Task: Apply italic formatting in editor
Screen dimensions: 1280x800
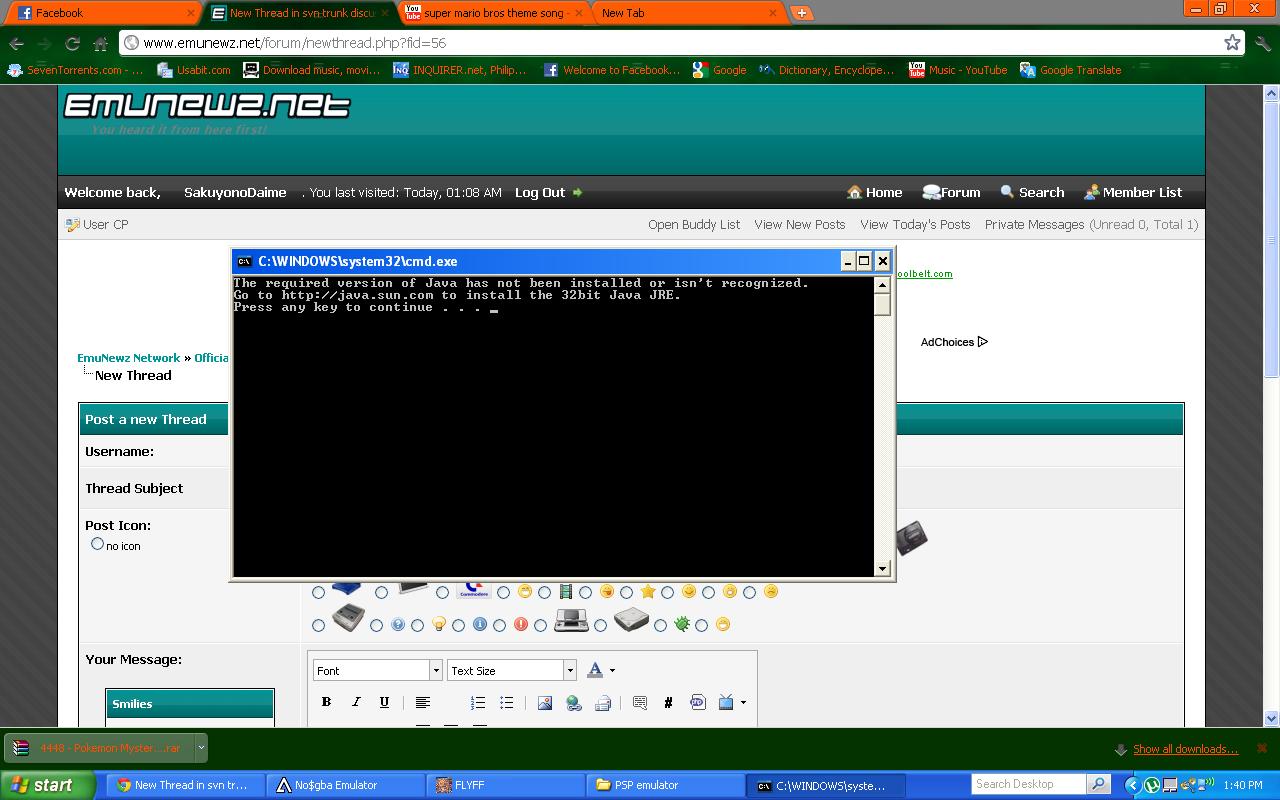Action: [x=355, y=702]
